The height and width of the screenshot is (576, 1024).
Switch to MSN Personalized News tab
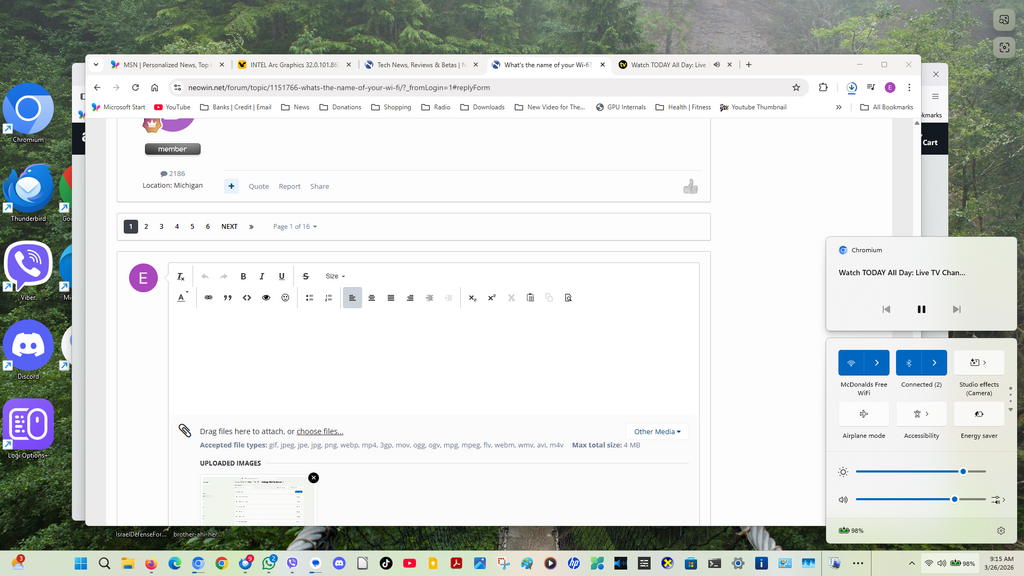(167, 65)
